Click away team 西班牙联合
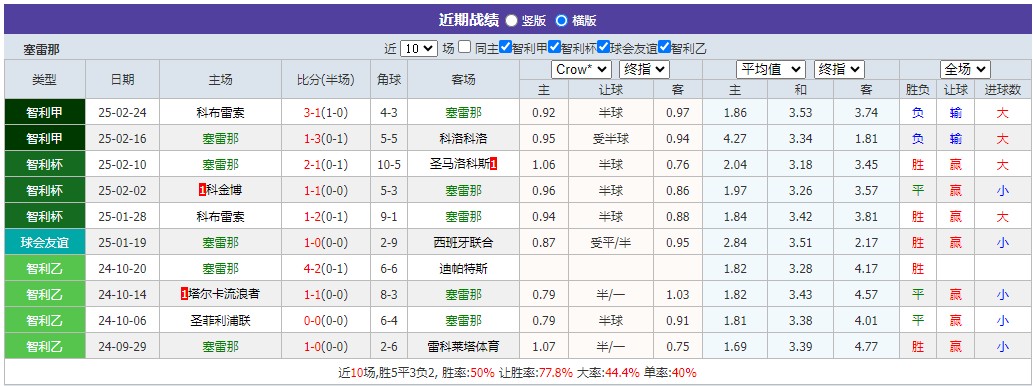Viewport: 1033px width, 386px height. point(463,242)
